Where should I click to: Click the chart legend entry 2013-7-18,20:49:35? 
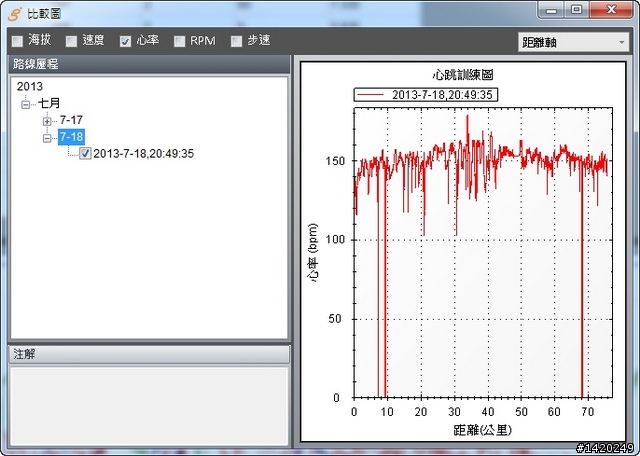426,95
